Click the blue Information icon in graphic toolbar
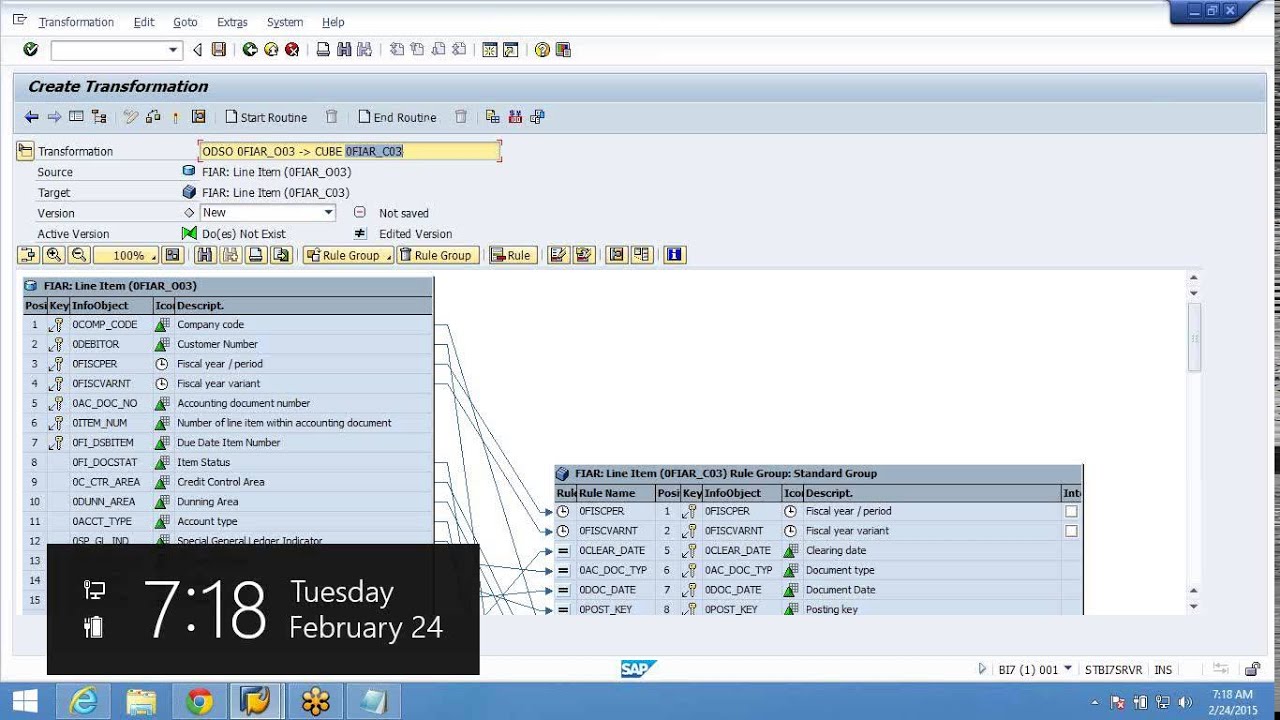The image size is (1280, 720). tap(675, 255)
